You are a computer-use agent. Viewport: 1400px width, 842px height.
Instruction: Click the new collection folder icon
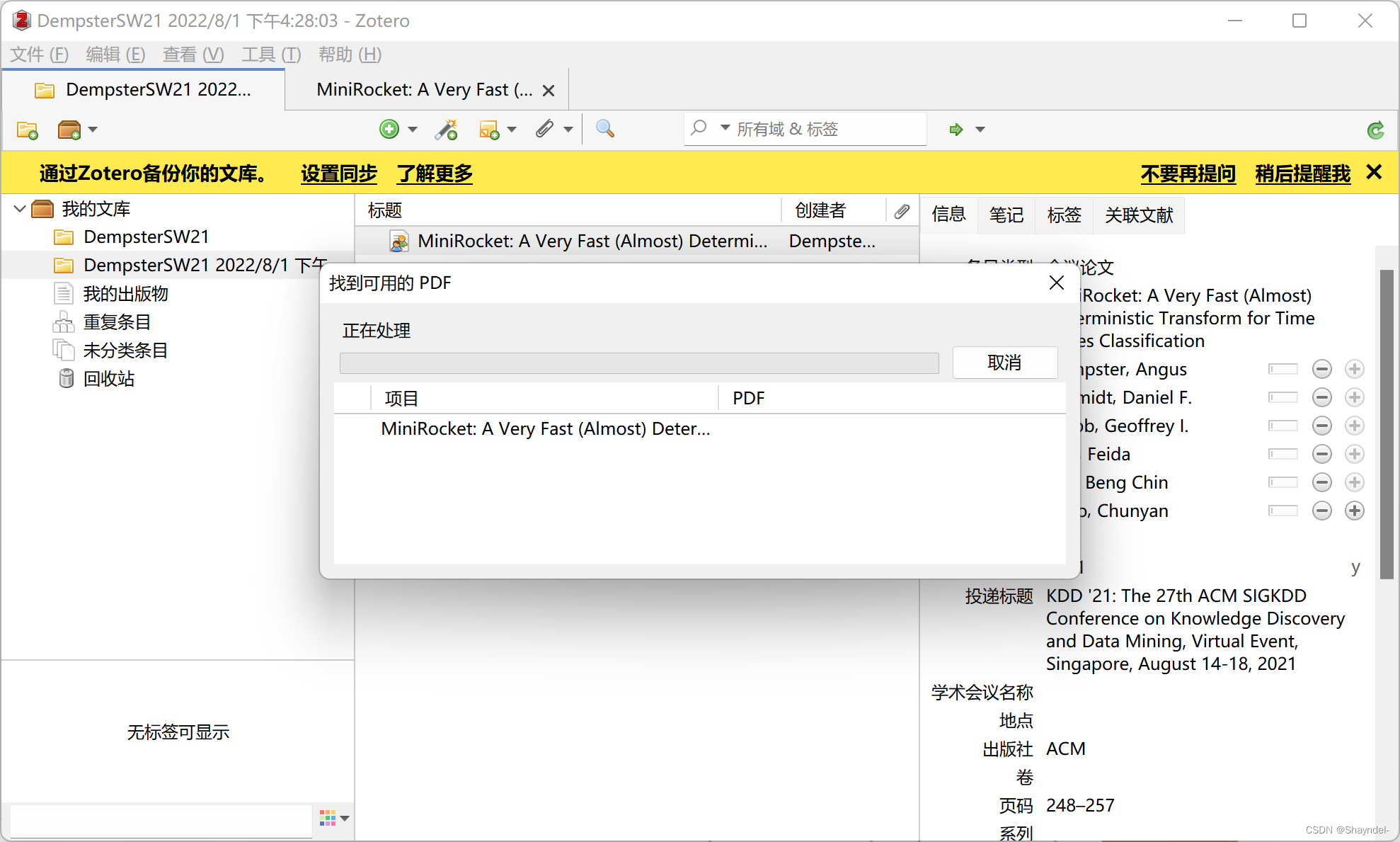coord(28,130)
